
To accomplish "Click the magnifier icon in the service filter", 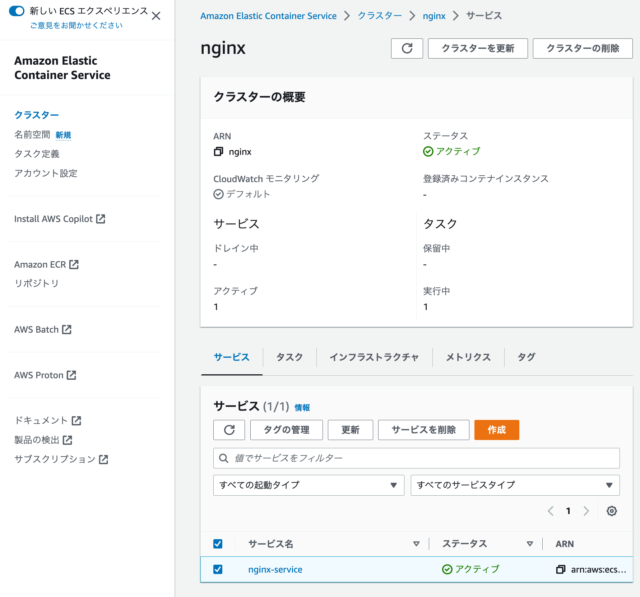I will coord(224,458).
